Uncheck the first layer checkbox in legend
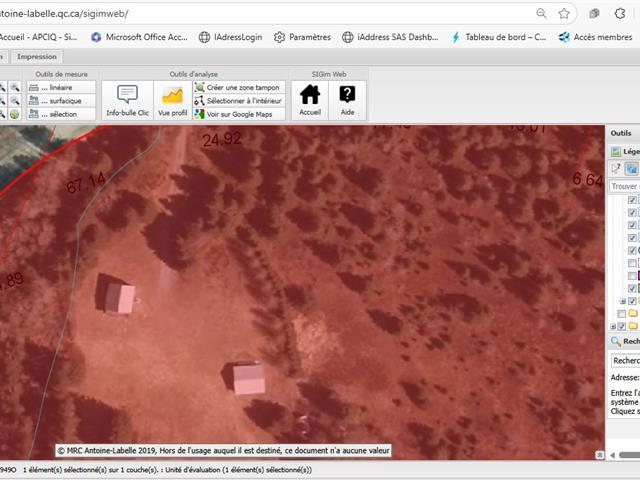640x480 pixels. coord(632,201)
